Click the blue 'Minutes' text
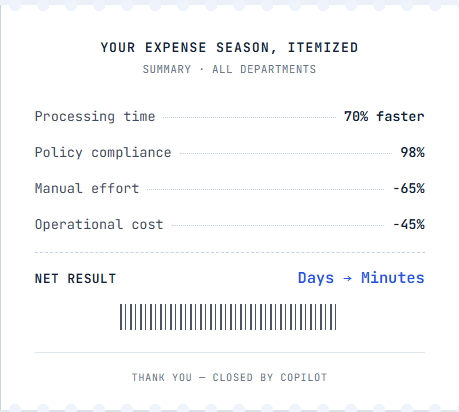Viewport: 459px width, 412px height. pyautogui.click(x=393, y=278)
